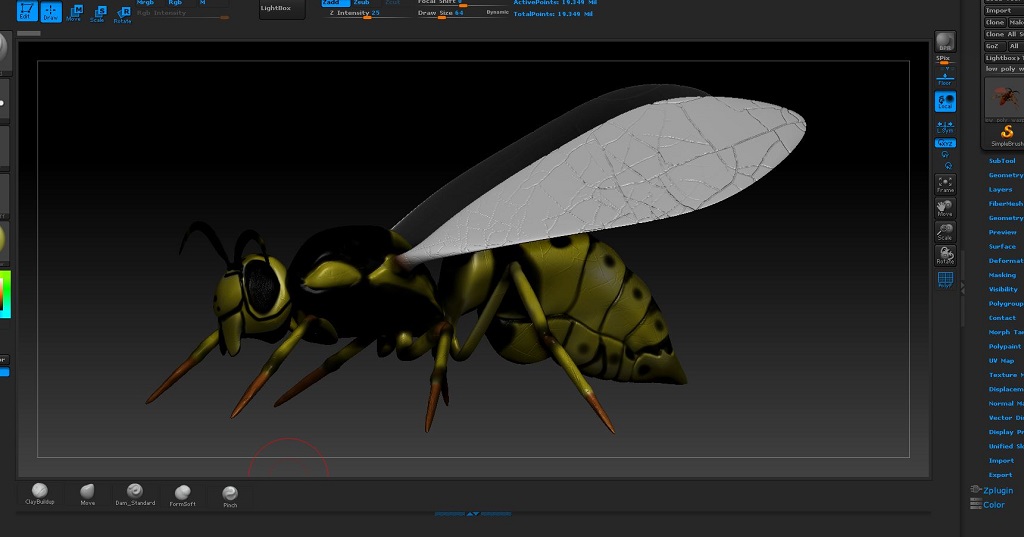Toggle Edit mode button

click(x=27, y=11)
